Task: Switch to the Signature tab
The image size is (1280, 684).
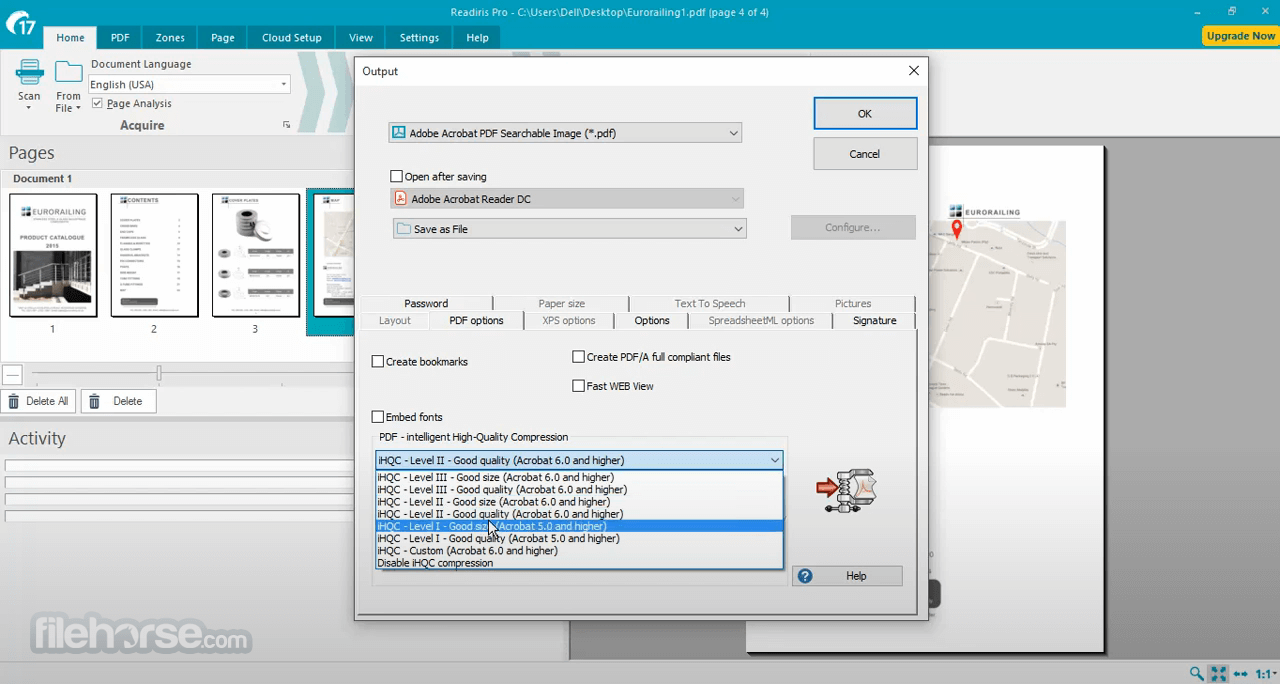Action: coord(874,320)
